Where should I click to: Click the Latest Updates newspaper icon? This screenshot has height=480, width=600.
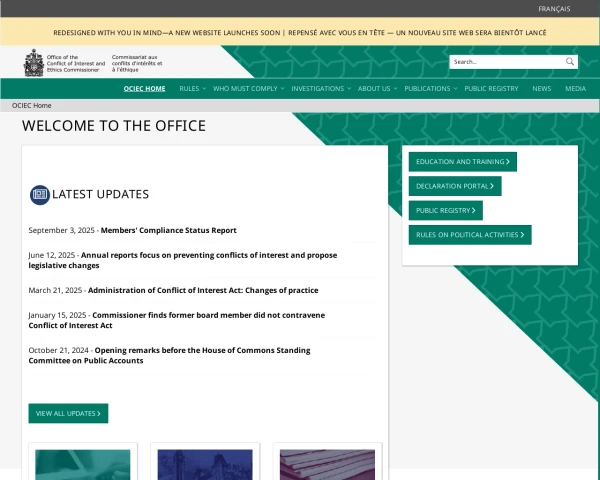click(x=40, y=195)
